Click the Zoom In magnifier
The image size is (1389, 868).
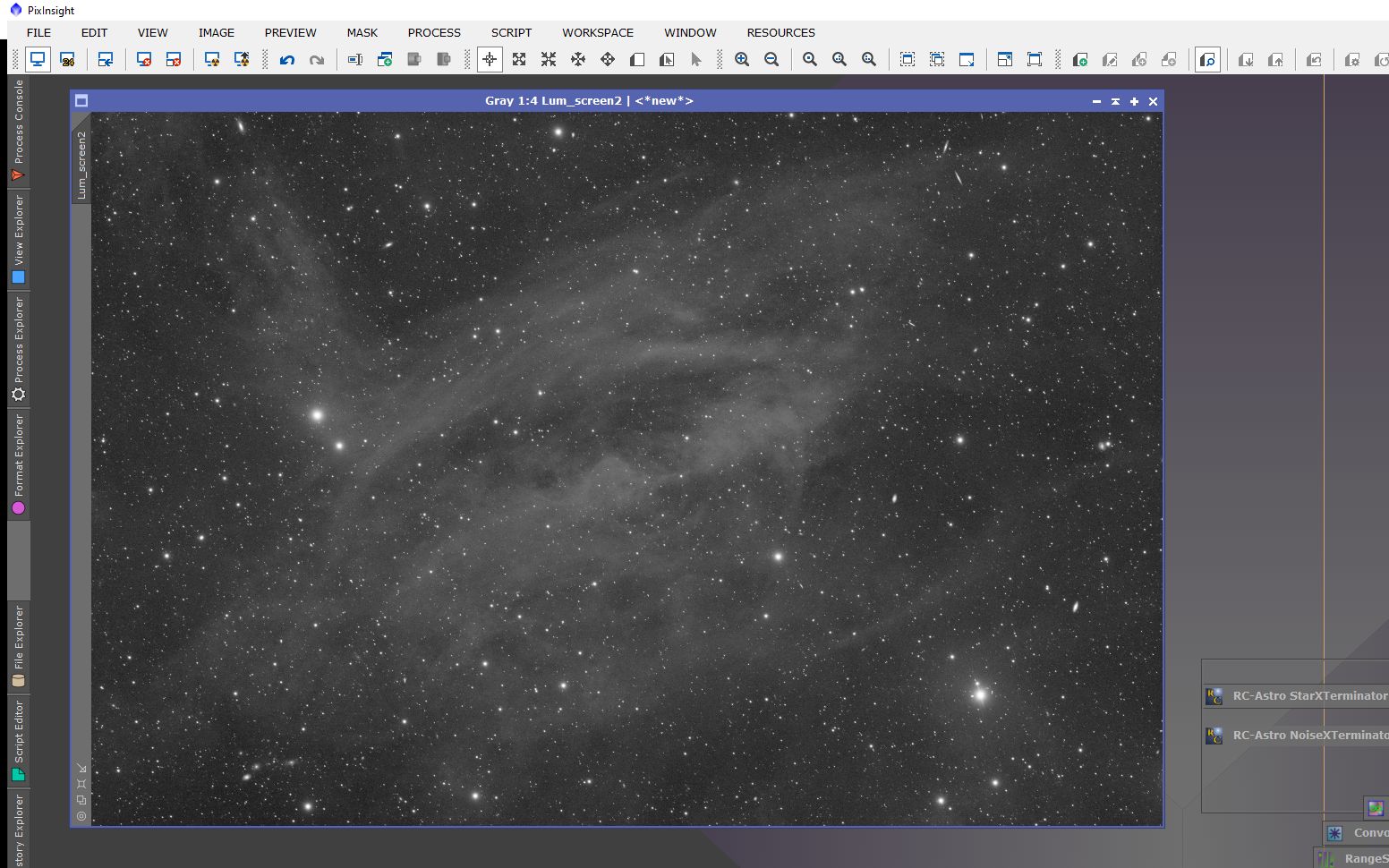click(x=742, y=60)
